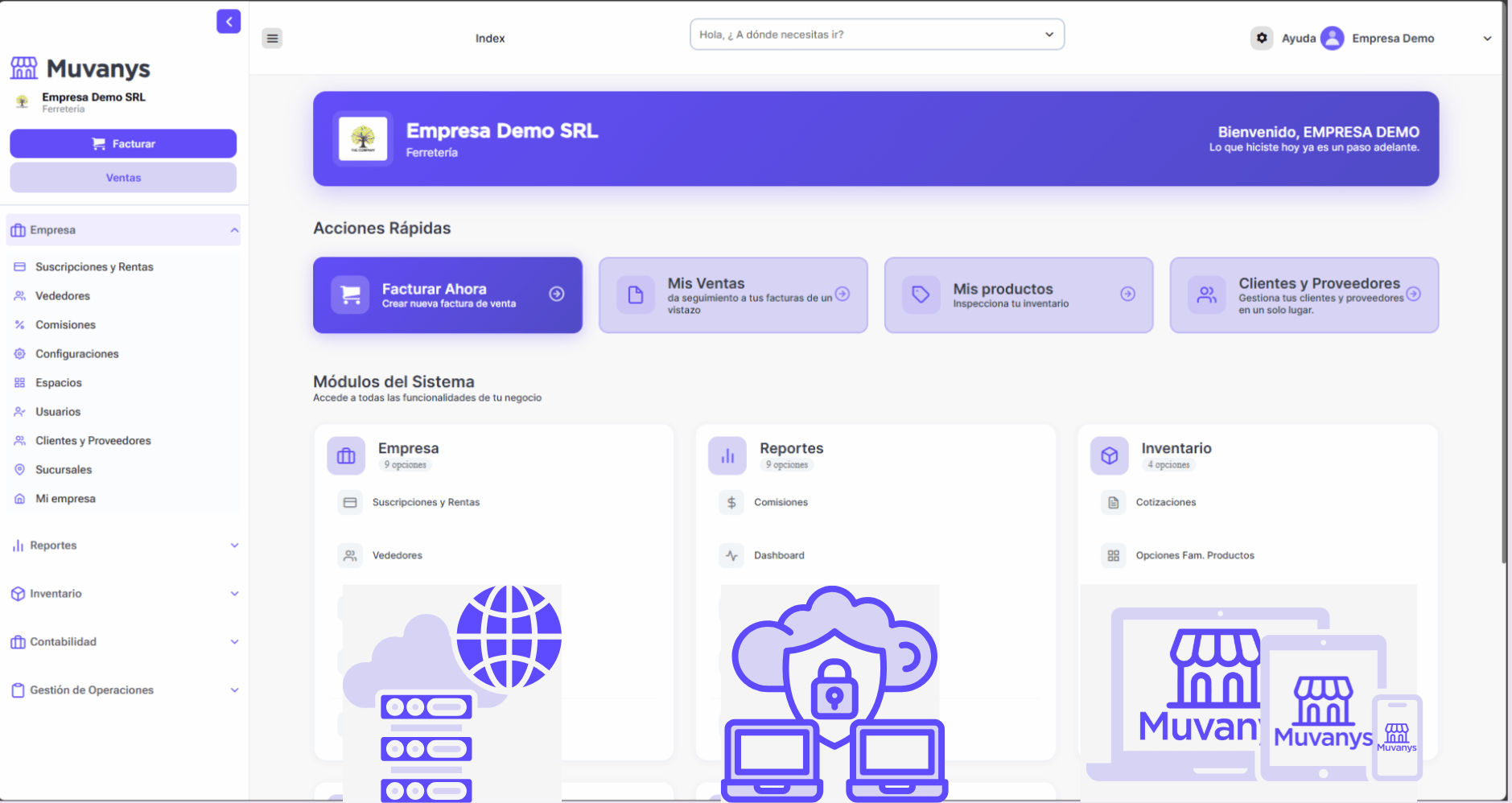Click the purple Facturar button

click(123, 143)
